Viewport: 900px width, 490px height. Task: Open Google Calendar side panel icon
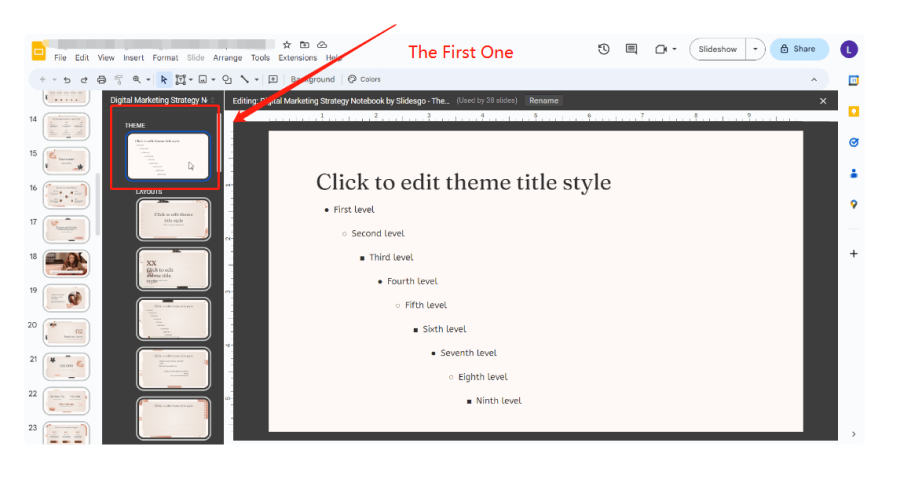coord(854,81)
